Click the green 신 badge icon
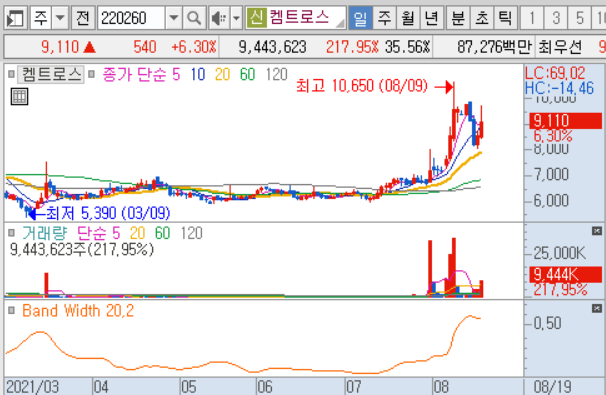The image size is (606, 395). (256, 18)
